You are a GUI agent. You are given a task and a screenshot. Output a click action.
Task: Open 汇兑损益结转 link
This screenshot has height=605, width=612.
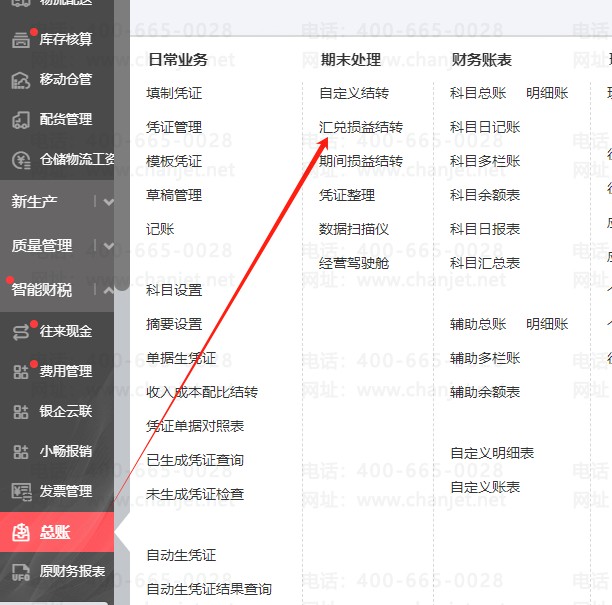(361, 127)
